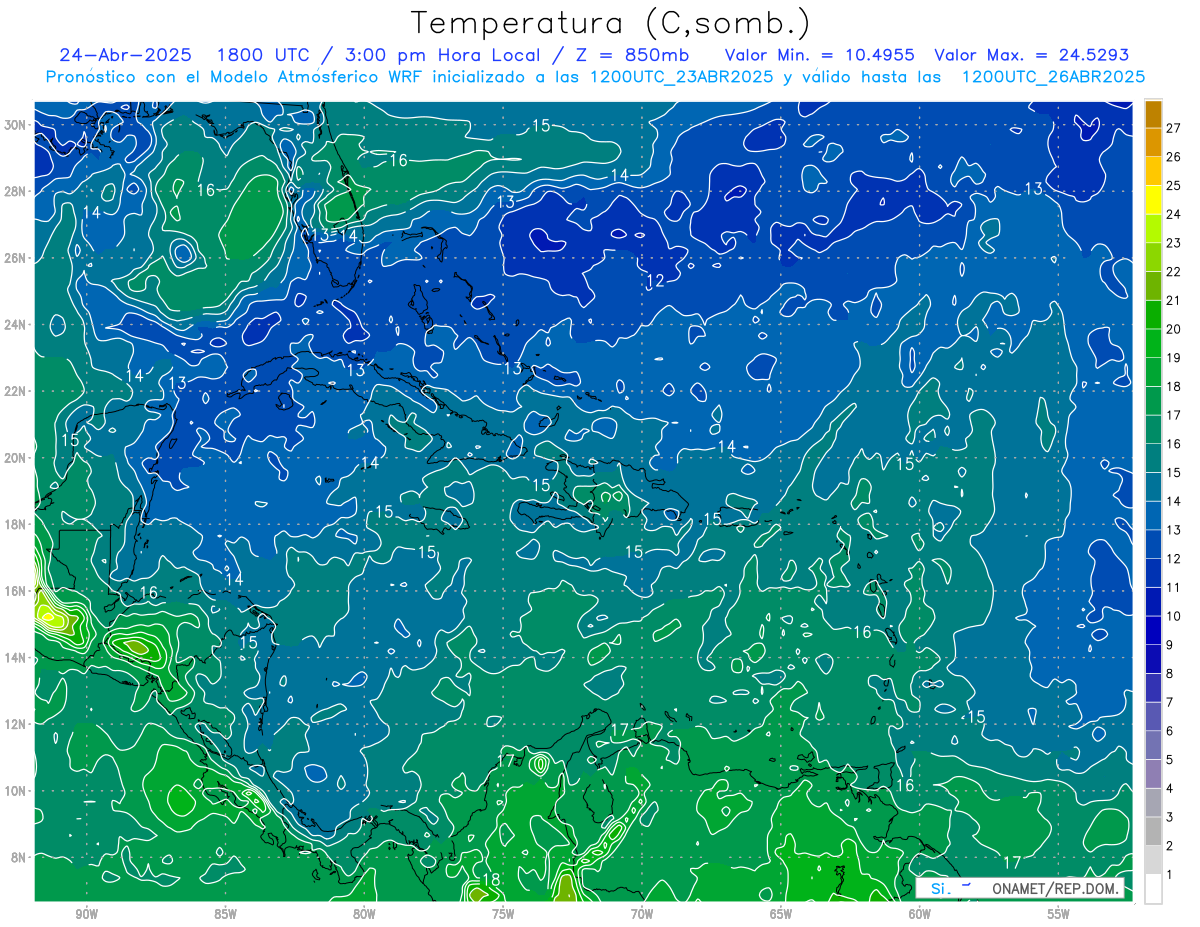
Task: Click the colorbar label '25'
Action: tap(1174, 185)
